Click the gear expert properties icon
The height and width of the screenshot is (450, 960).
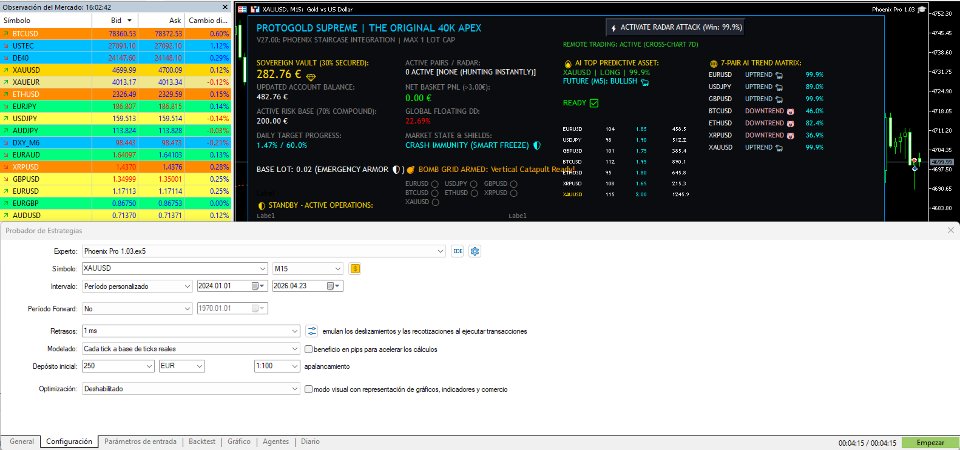[474, 251]
